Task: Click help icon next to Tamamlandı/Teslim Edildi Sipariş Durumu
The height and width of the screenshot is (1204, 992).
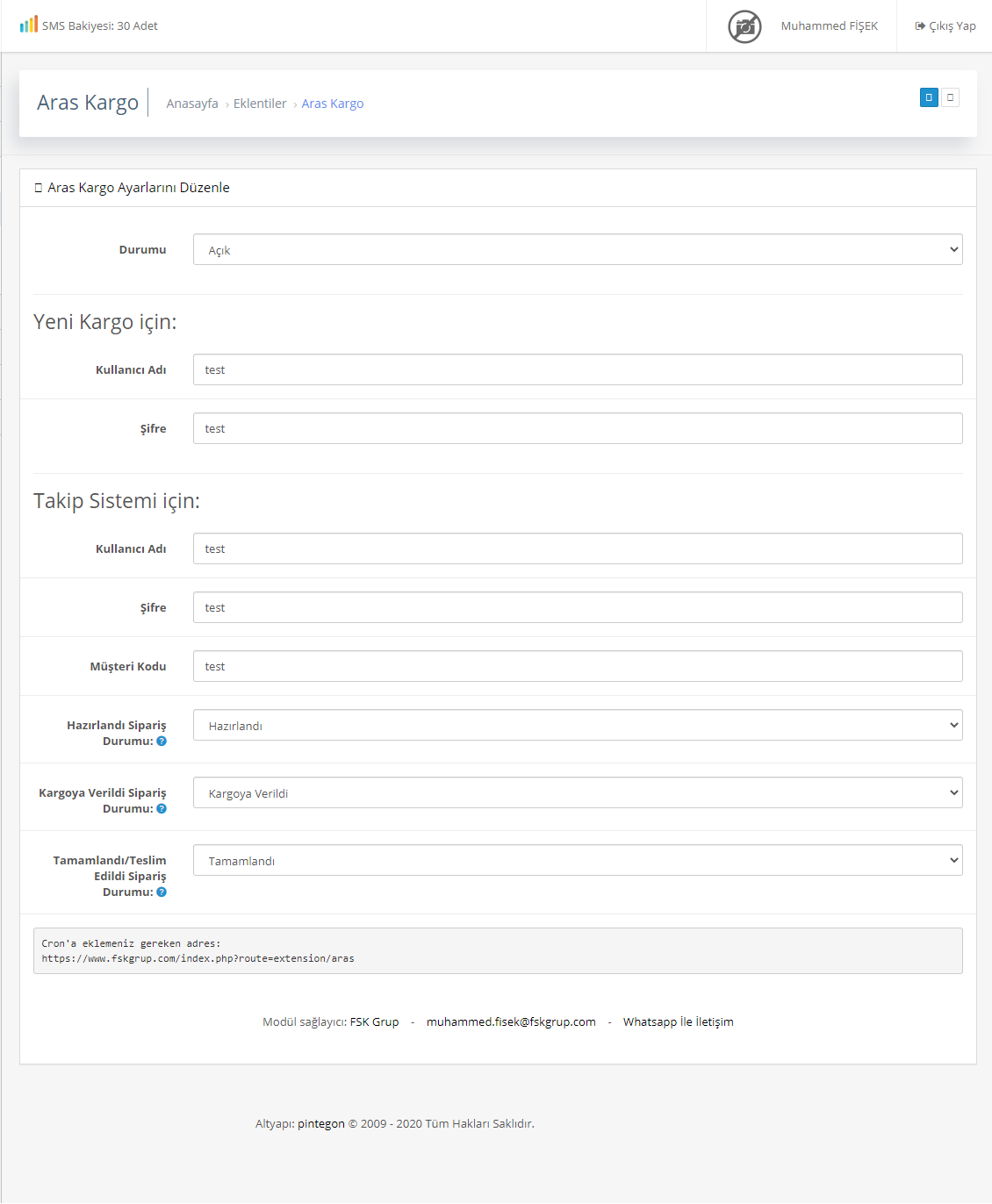Action: pos(162,892)
